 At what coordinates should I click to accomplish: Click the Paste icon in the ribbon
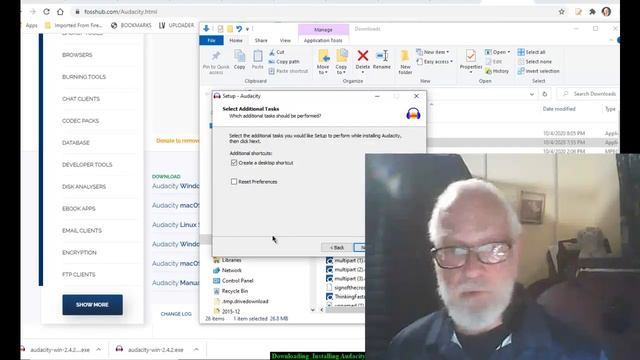coord(258,56)
